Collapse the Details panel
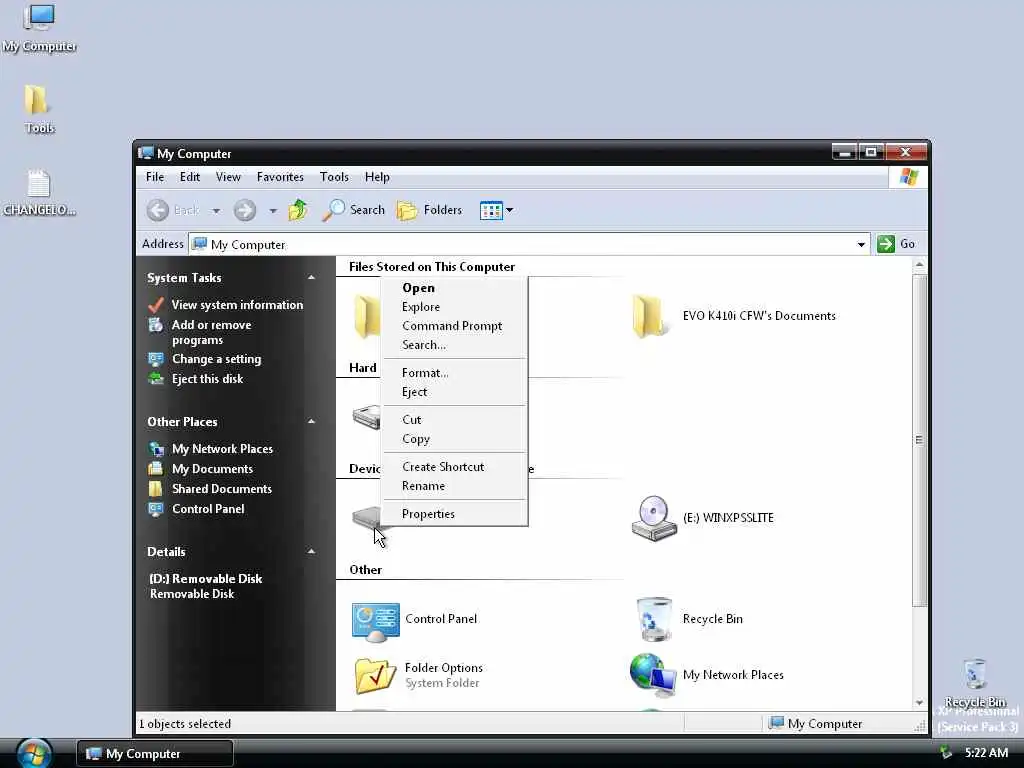 coord(312,552)
